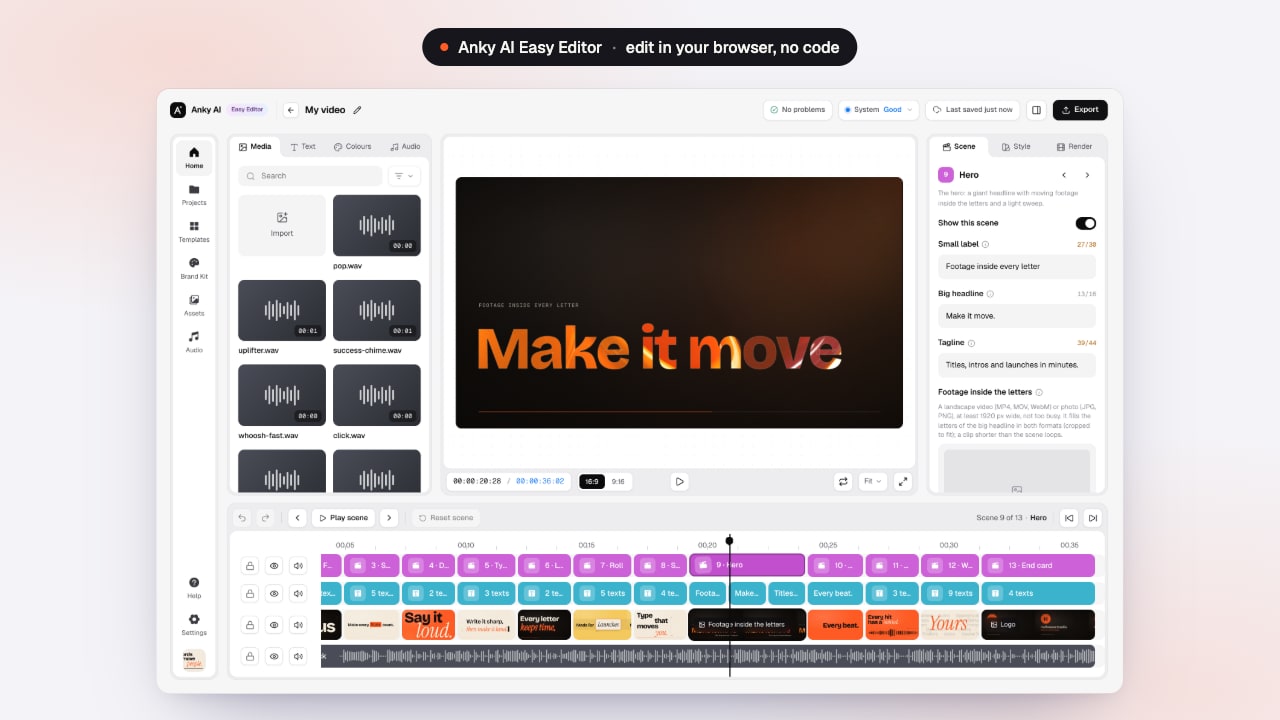Switch to the Render tab
The image size is (1280, 720).
click(1074, 147)
